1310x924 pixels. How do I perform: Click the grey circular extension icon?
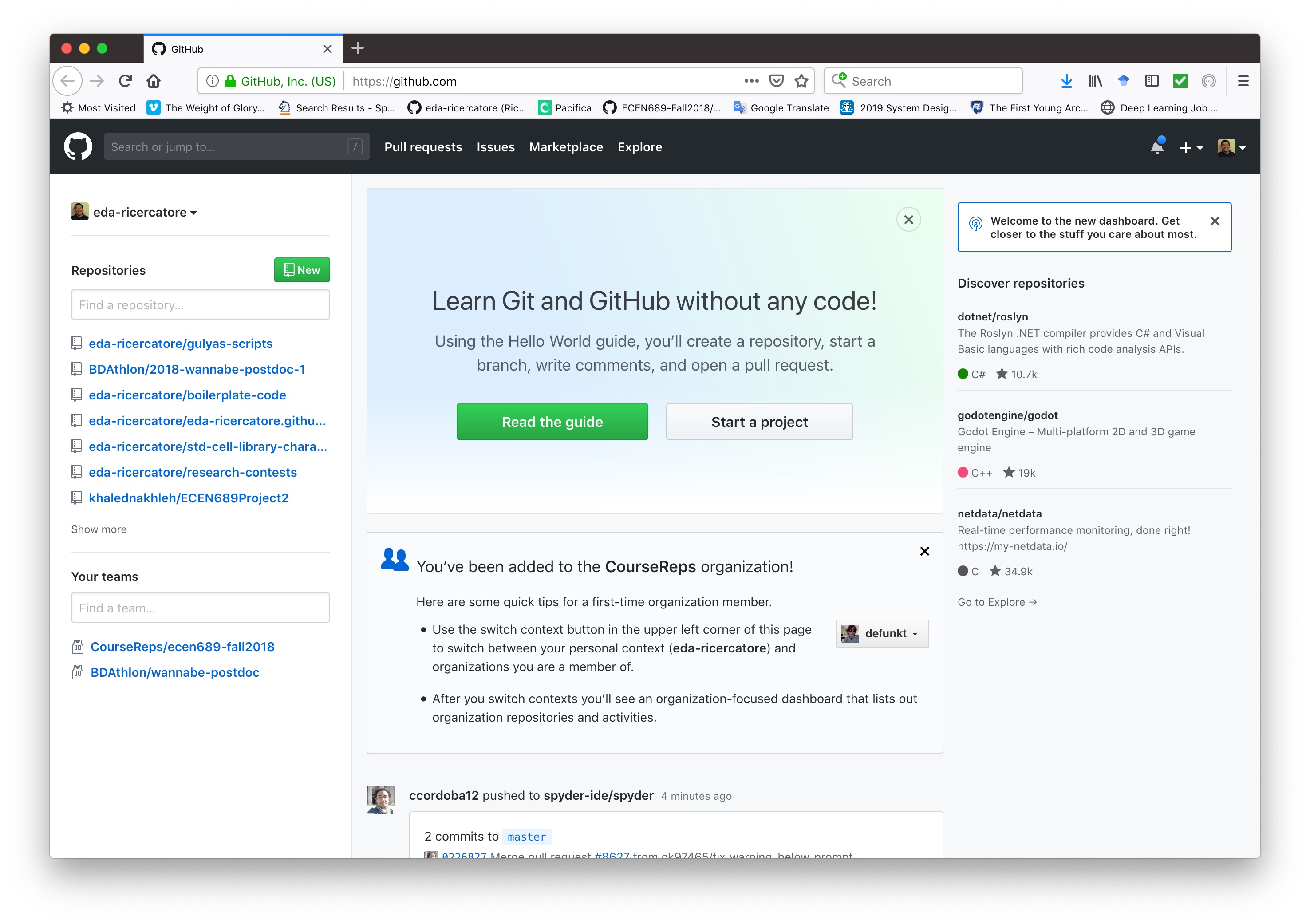point(1208,81)
